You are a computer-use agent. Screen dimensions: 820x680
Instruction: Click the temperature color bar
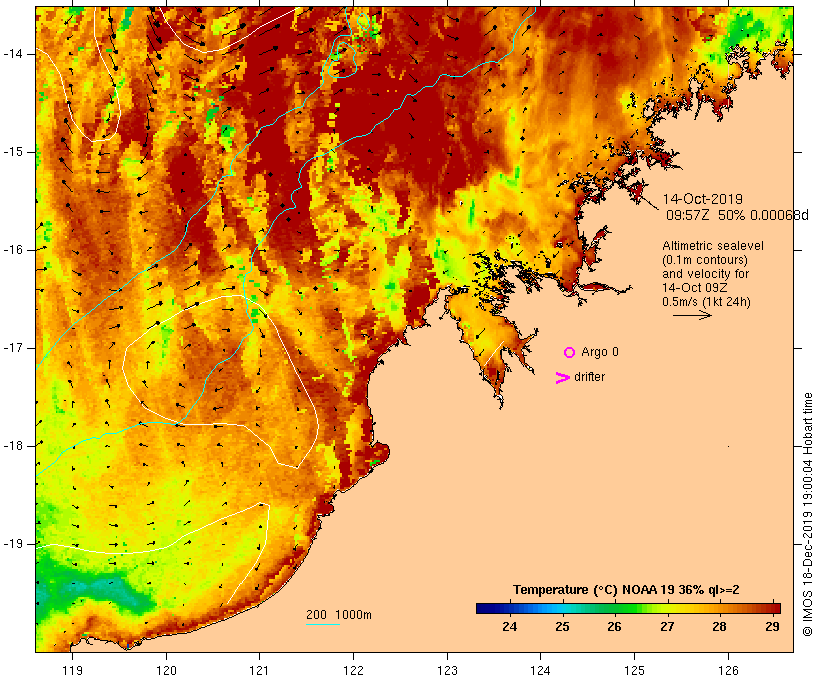[x=628, y=608]
